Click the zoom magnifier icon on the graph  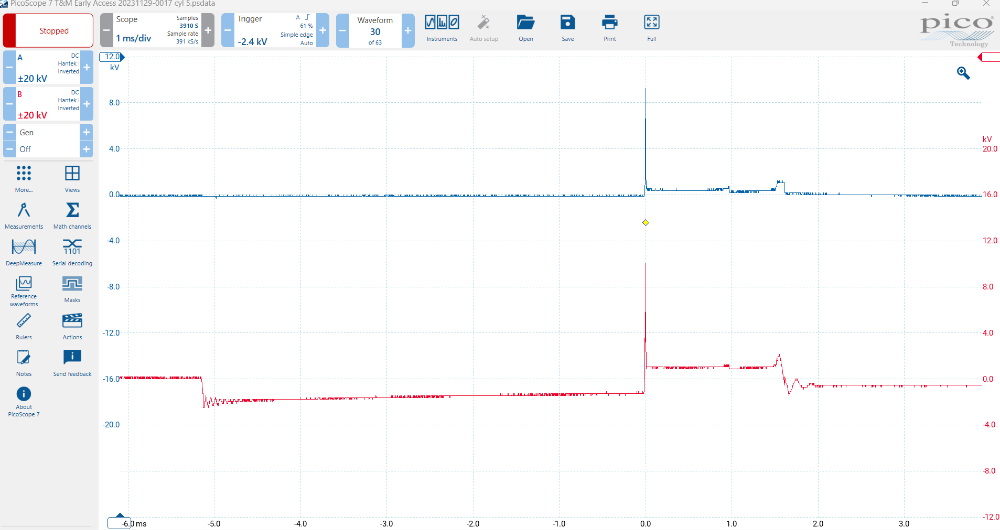pyautogui.click(x=963, y=73)
